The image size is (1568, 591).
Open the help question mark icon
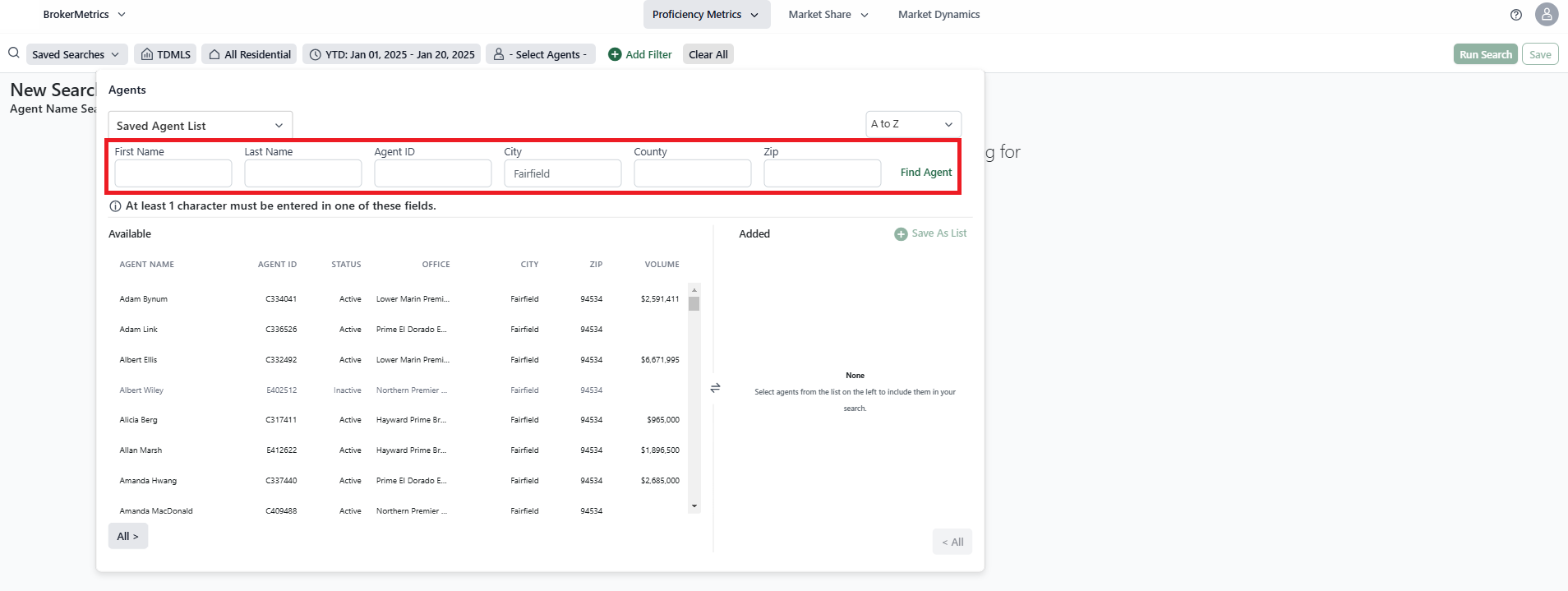[x=1516, y=15]
